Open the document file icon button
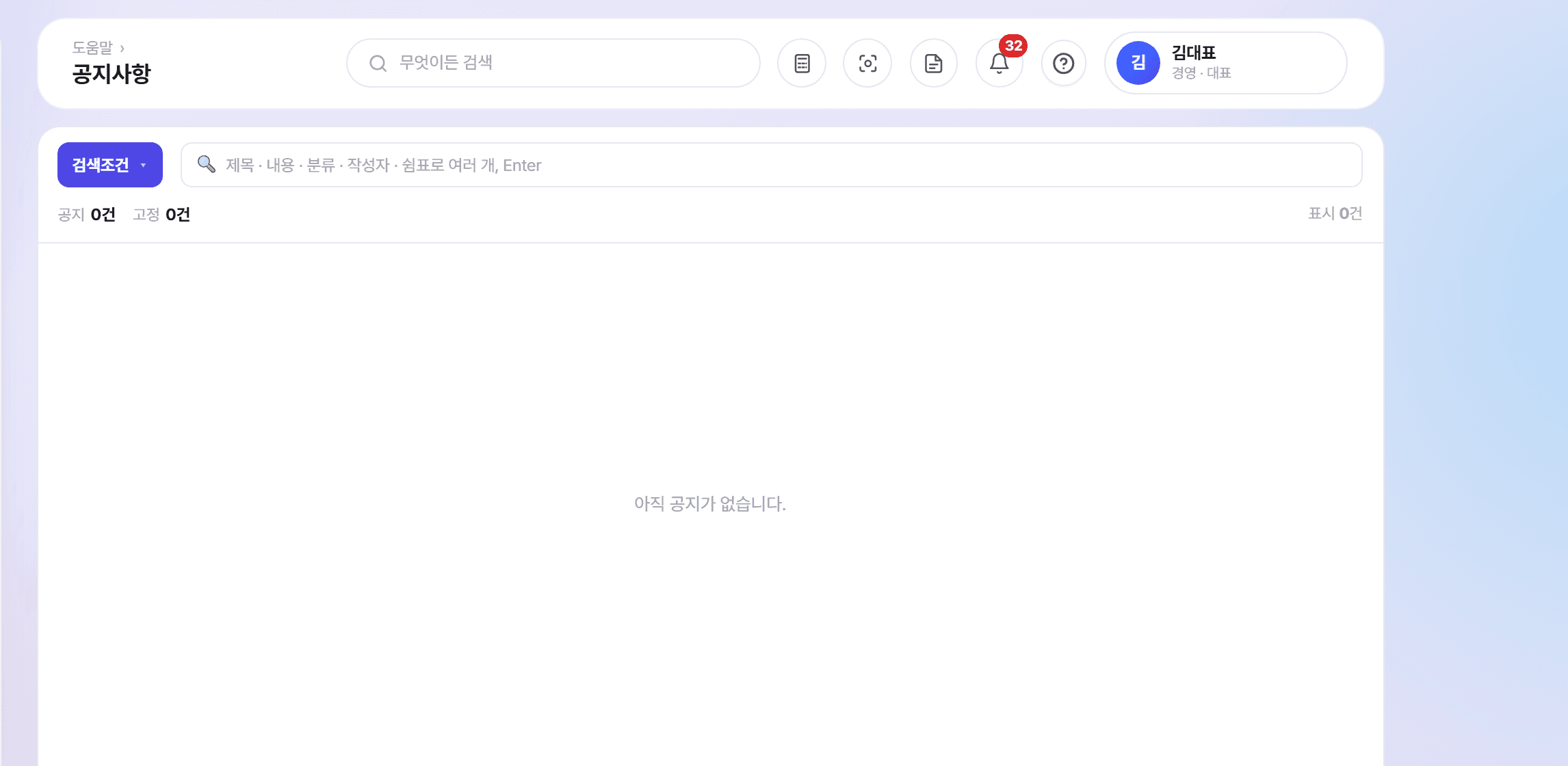Image resolution: width=1568 pixels, height=766 pixels. pos(934,64)
